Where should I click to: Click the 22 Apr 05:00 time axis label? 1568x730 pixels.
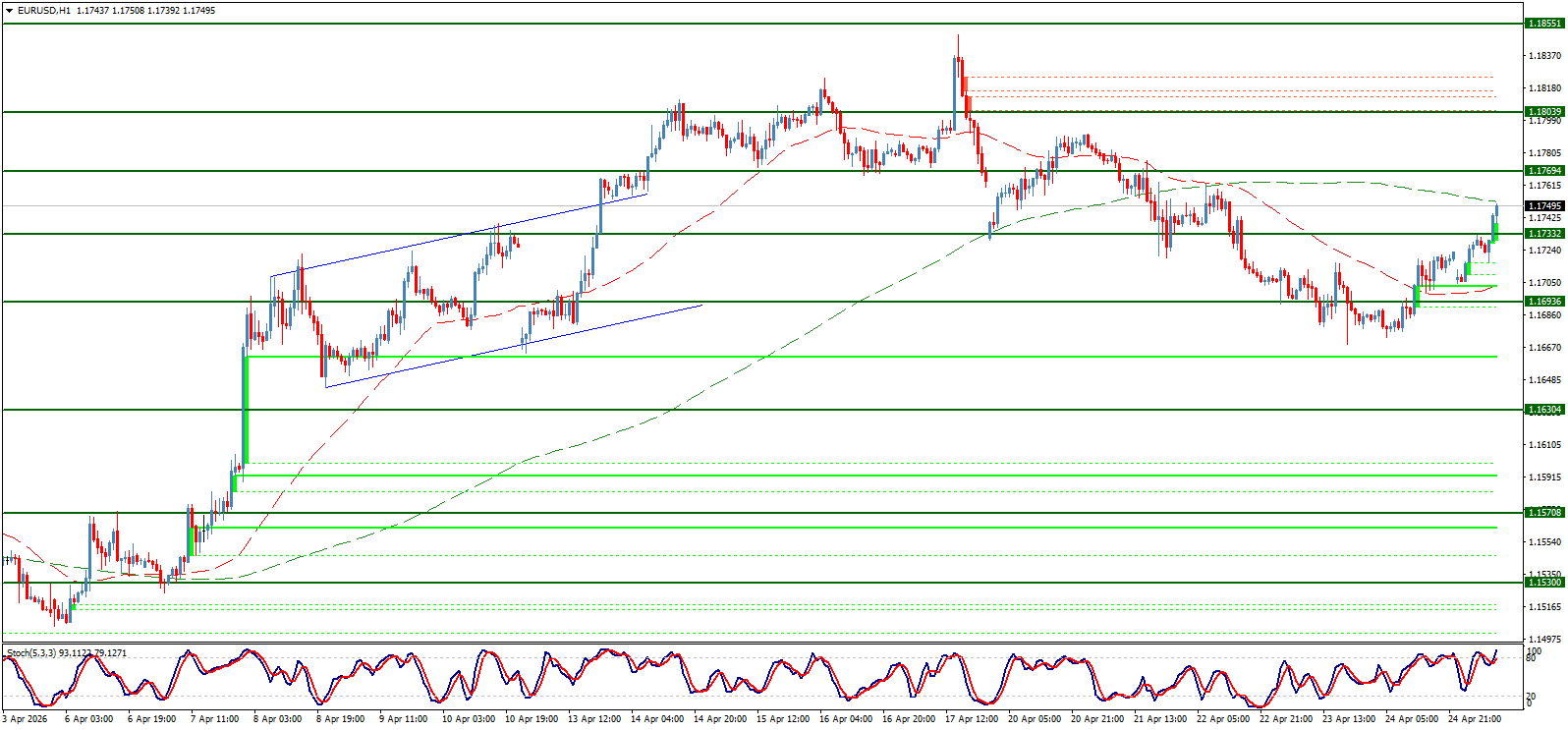click(1225, 719)
